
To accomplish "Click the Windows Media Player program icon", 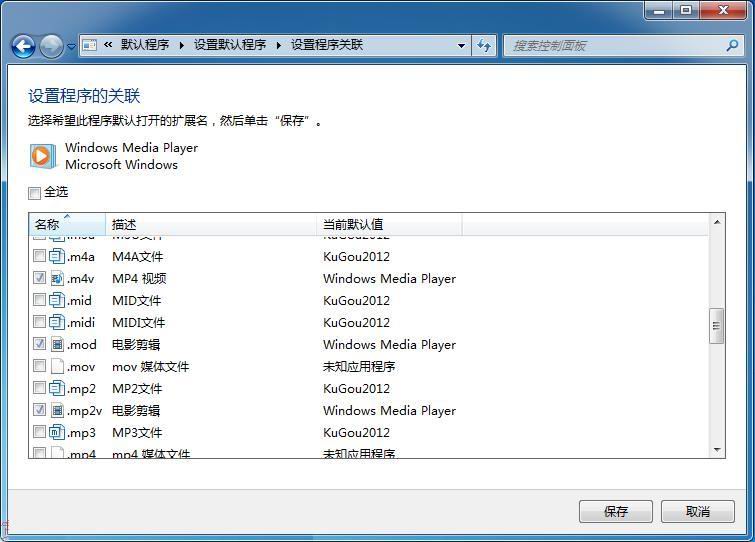I will pyautogui.click(x=43, y=156).
